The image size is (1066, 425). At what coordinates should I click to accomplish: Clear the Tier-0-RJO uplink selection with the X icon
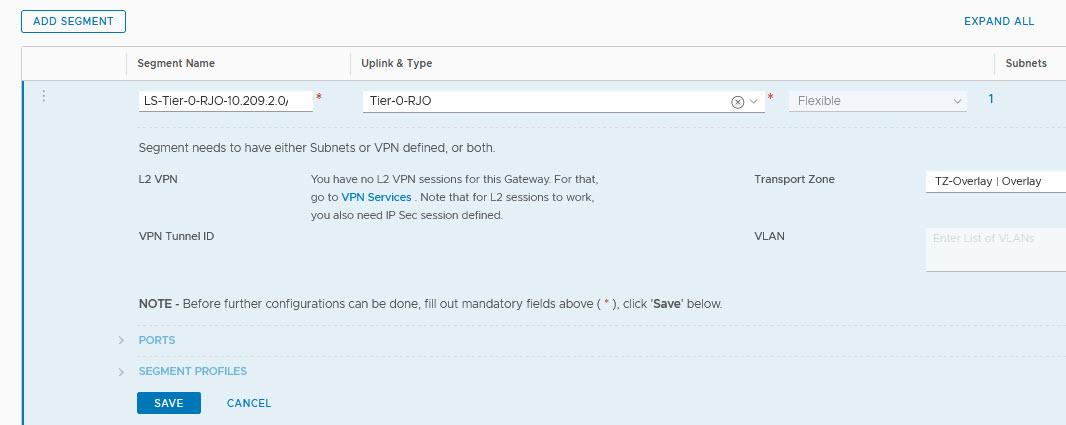pyautogui.click(x=738, y=101)
